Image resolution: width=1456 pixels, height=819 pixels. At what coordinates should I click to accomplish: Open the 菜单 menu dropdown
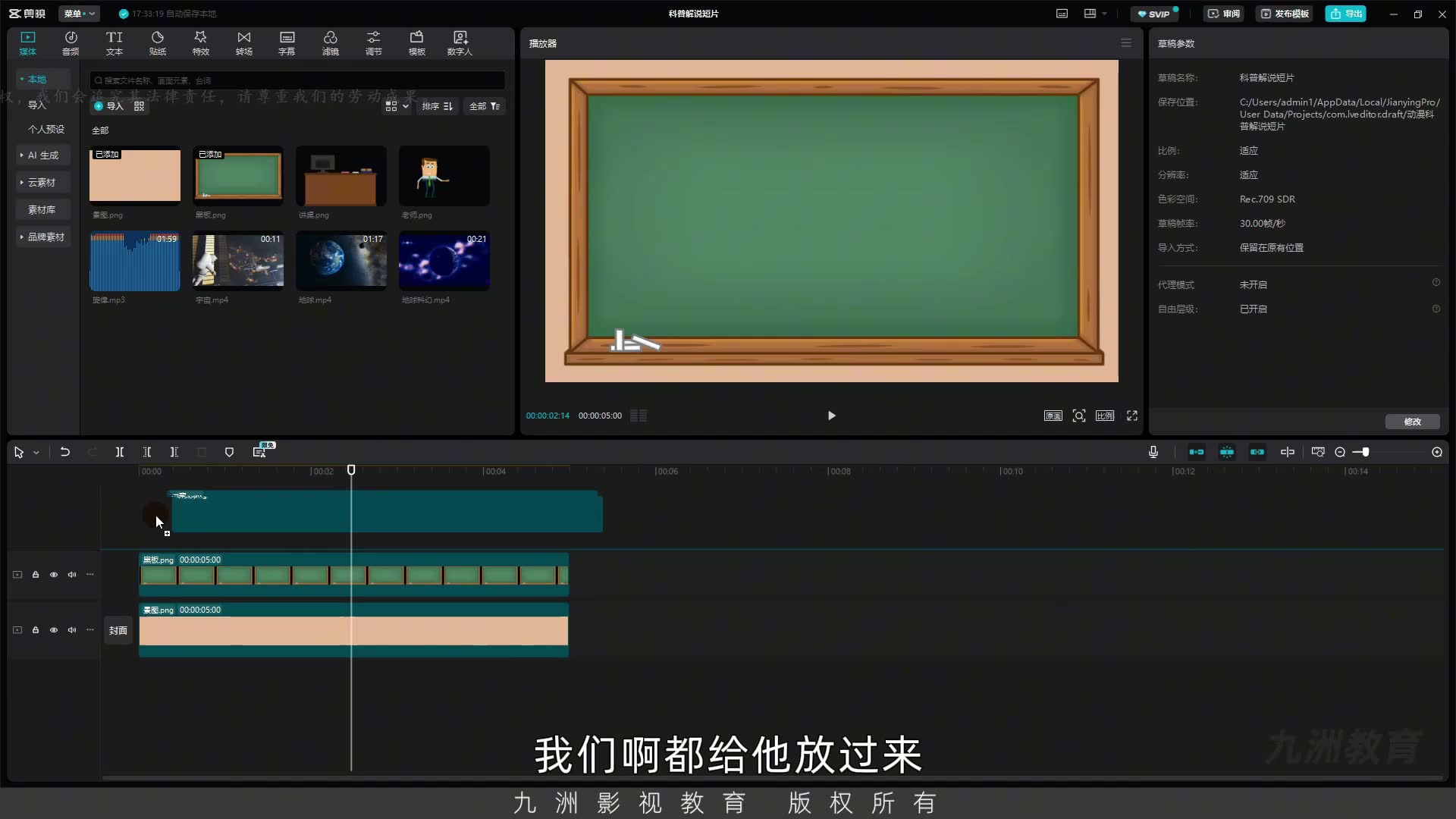pyautogui.click(x=80, y=14)
